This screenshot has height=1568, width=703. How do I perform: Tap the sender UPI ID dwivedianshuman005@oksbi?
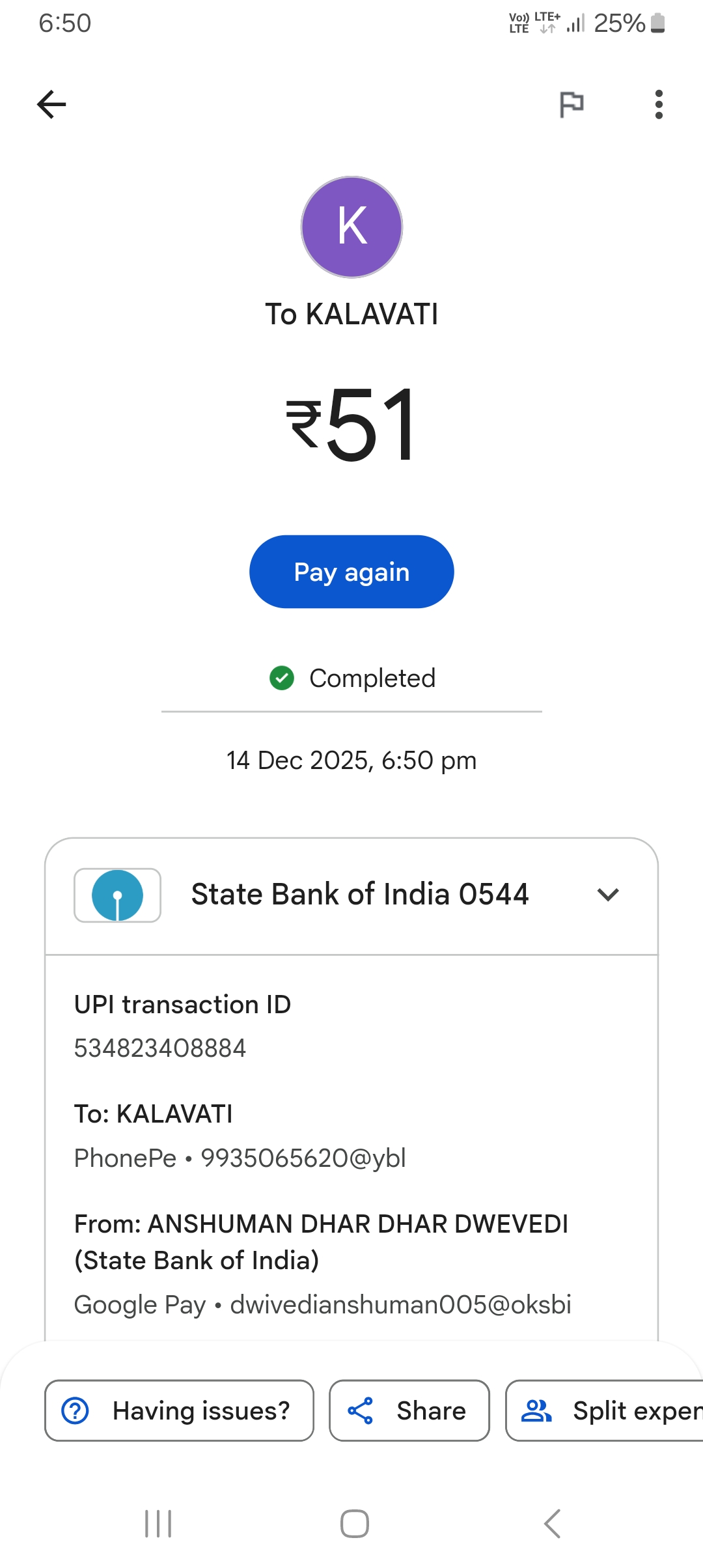point(401,1305)
